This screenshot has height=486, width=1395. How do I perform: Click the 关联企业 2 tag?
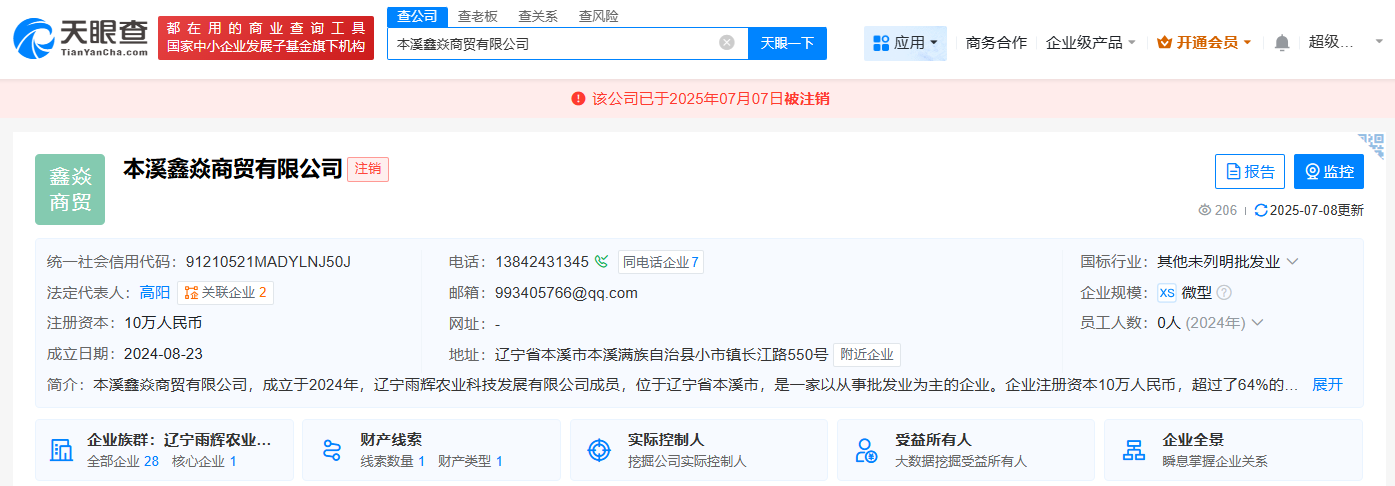[x=225, y=293]
